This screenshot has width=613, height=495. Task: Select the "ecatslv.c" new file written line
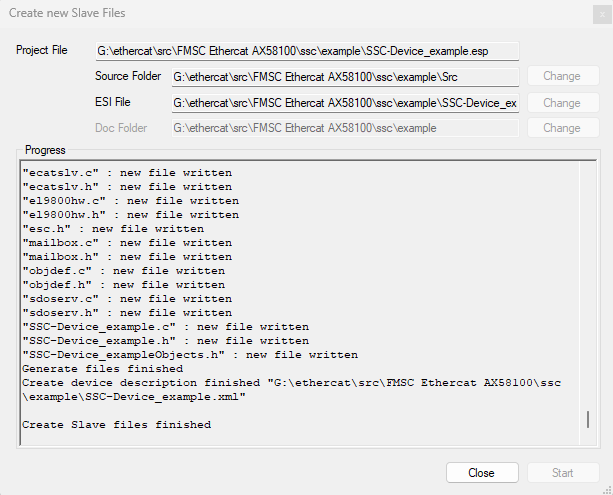[x=127, y=173]
